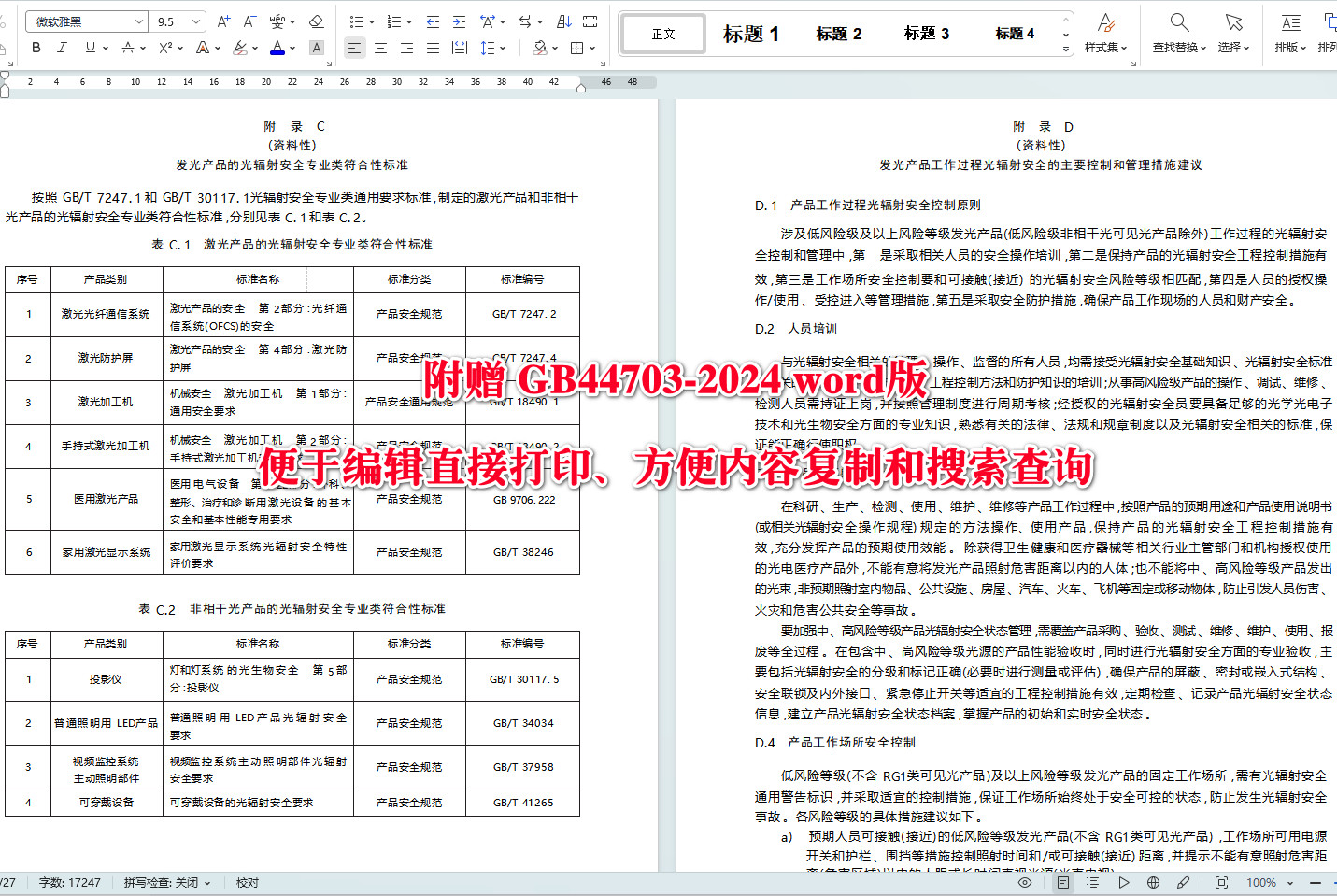
Task: Increase font size with A+ icon
Action: [x=223, y=21]
